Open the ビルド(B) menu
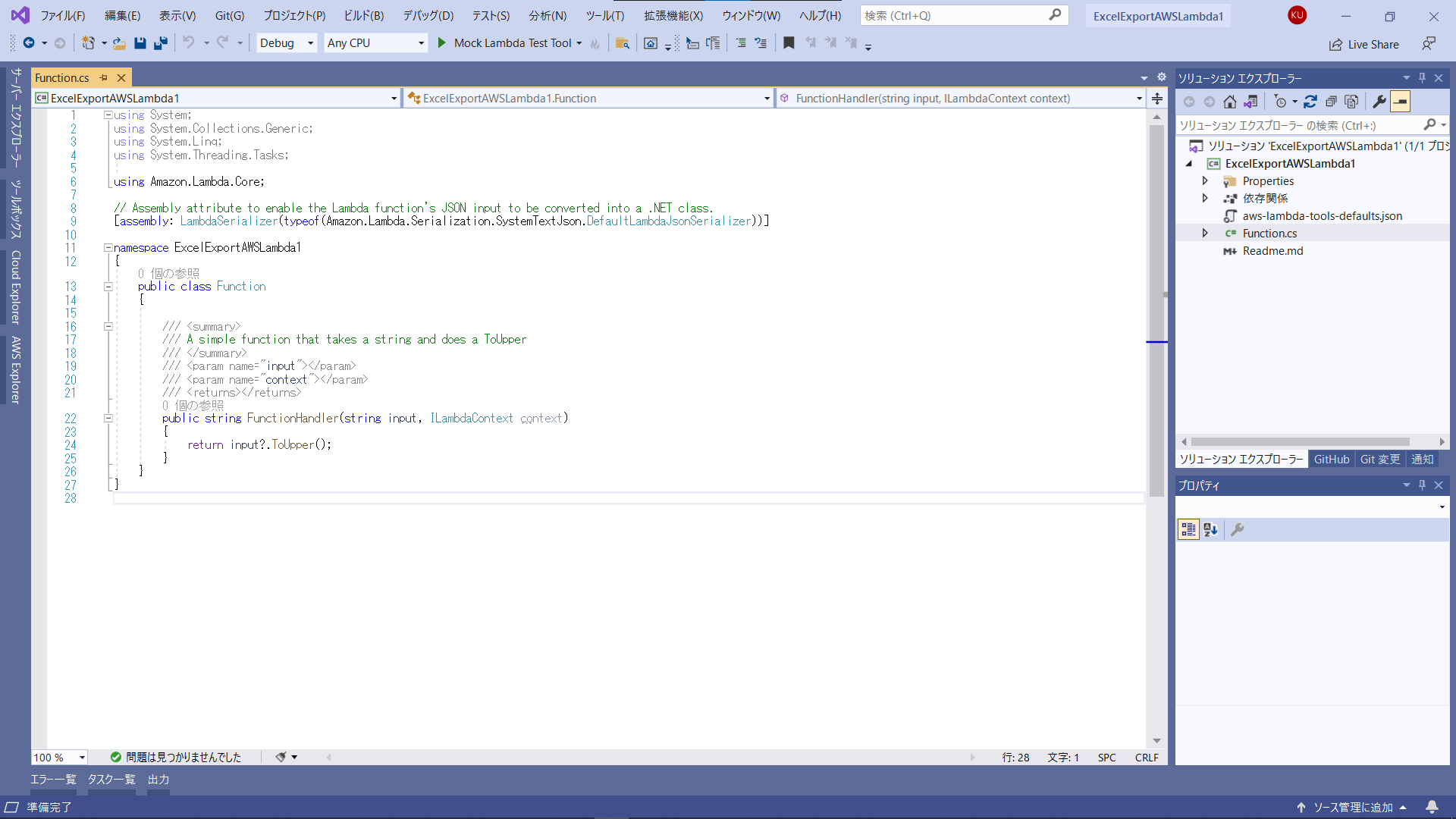The width and height of the screenshot is (1456, 819). [363, 15]
